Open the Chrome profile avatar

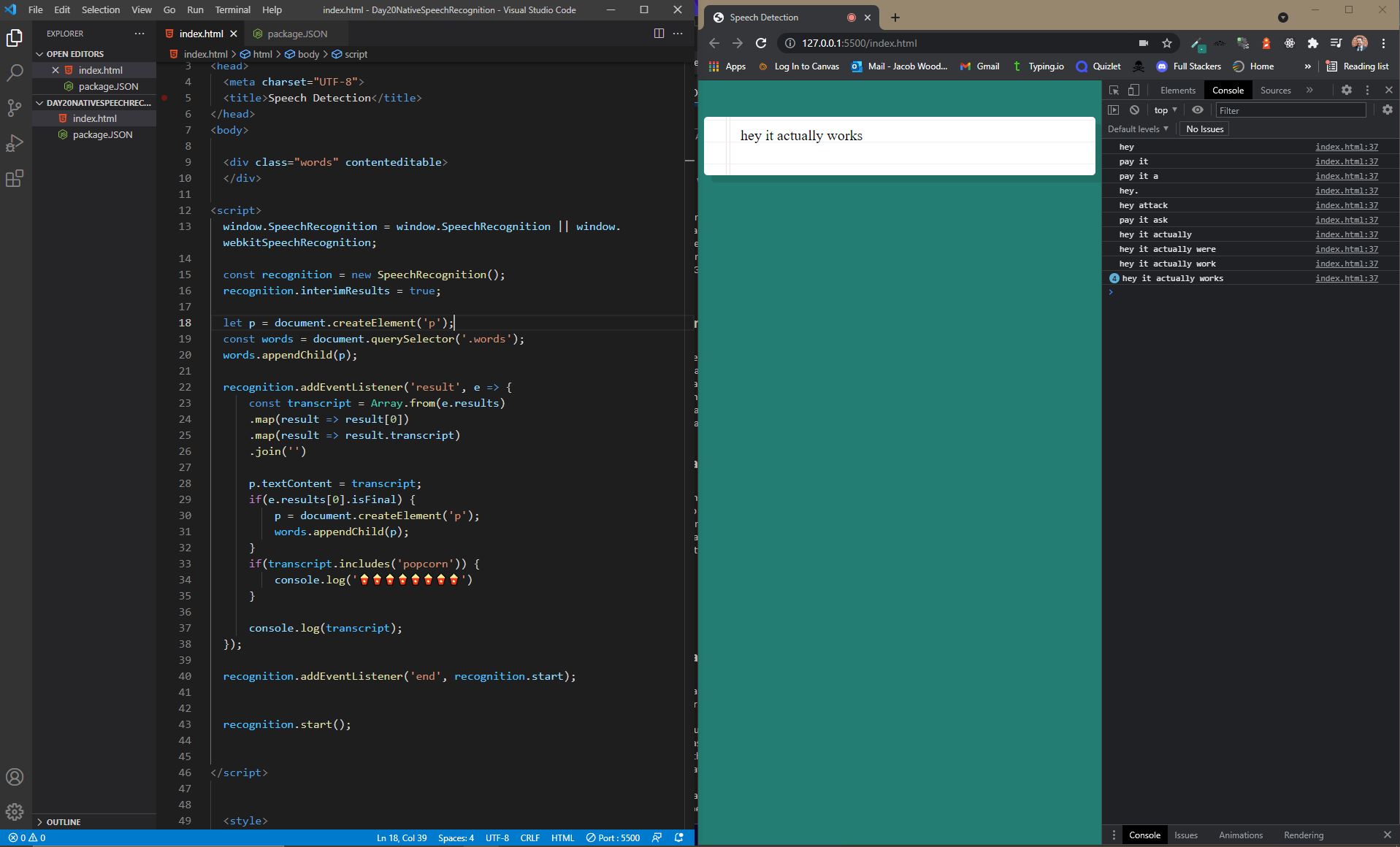click(x=1360, y=43)
